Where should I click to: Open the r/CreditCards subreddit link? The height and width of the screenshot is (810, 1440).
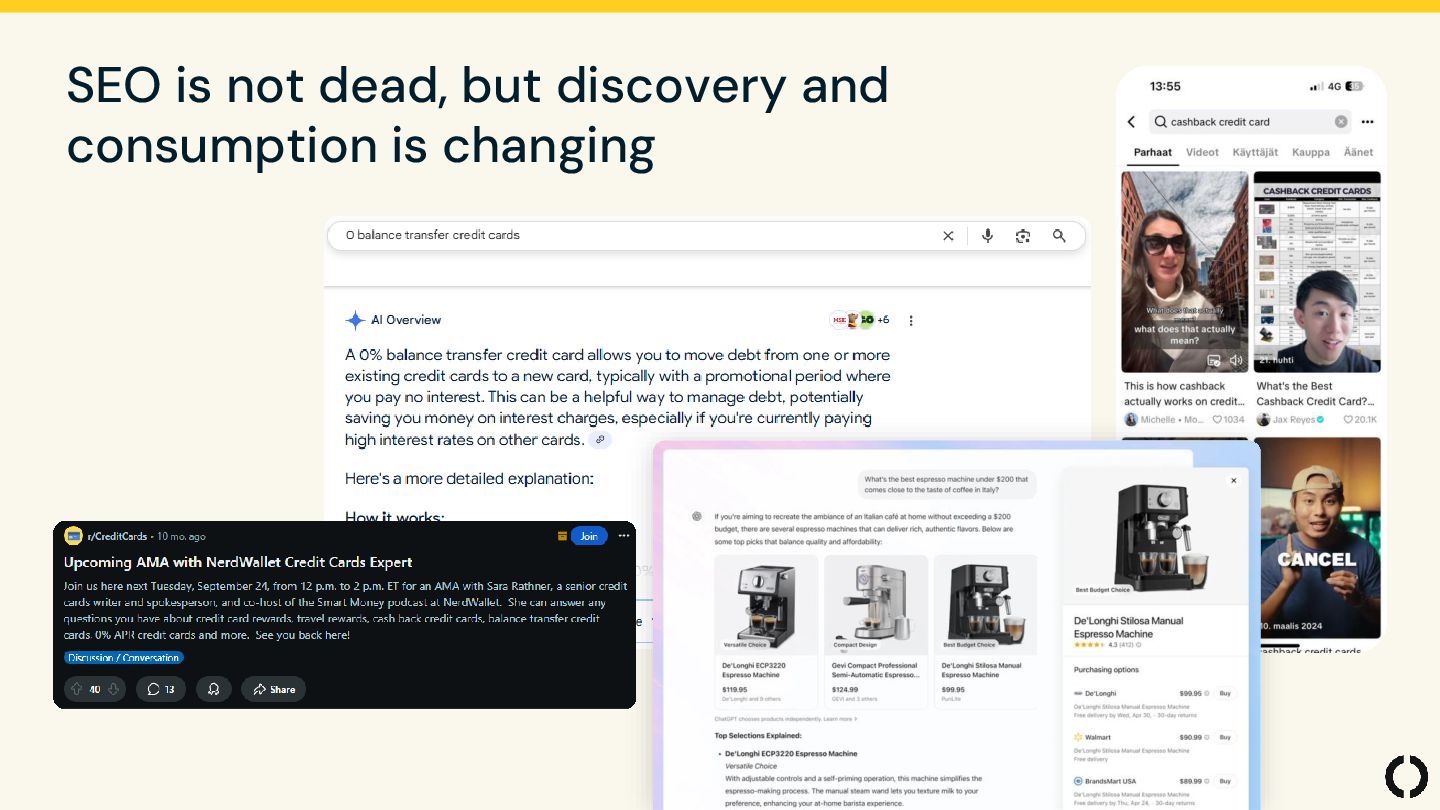(117, 536)
